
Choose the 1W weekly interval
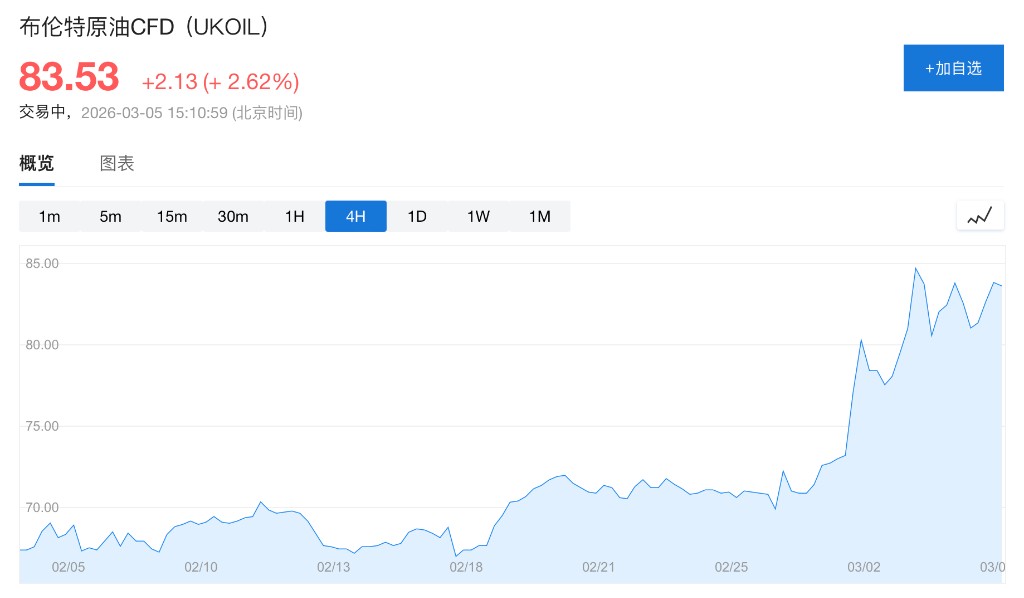point(478,216)
